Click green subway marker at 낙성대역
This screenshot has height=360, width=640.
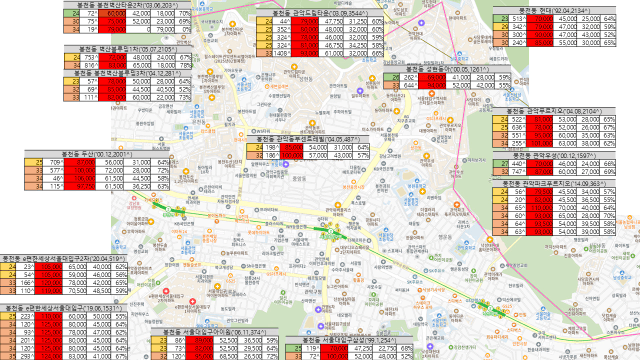point(491,309)
